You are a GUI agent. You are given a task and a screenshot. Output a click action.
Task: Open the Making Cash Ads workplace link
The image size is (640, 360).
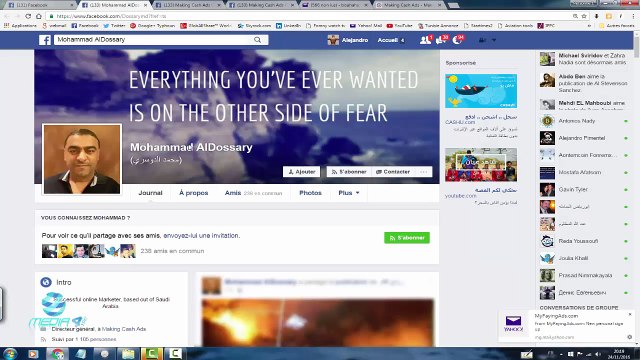[124, 329]
